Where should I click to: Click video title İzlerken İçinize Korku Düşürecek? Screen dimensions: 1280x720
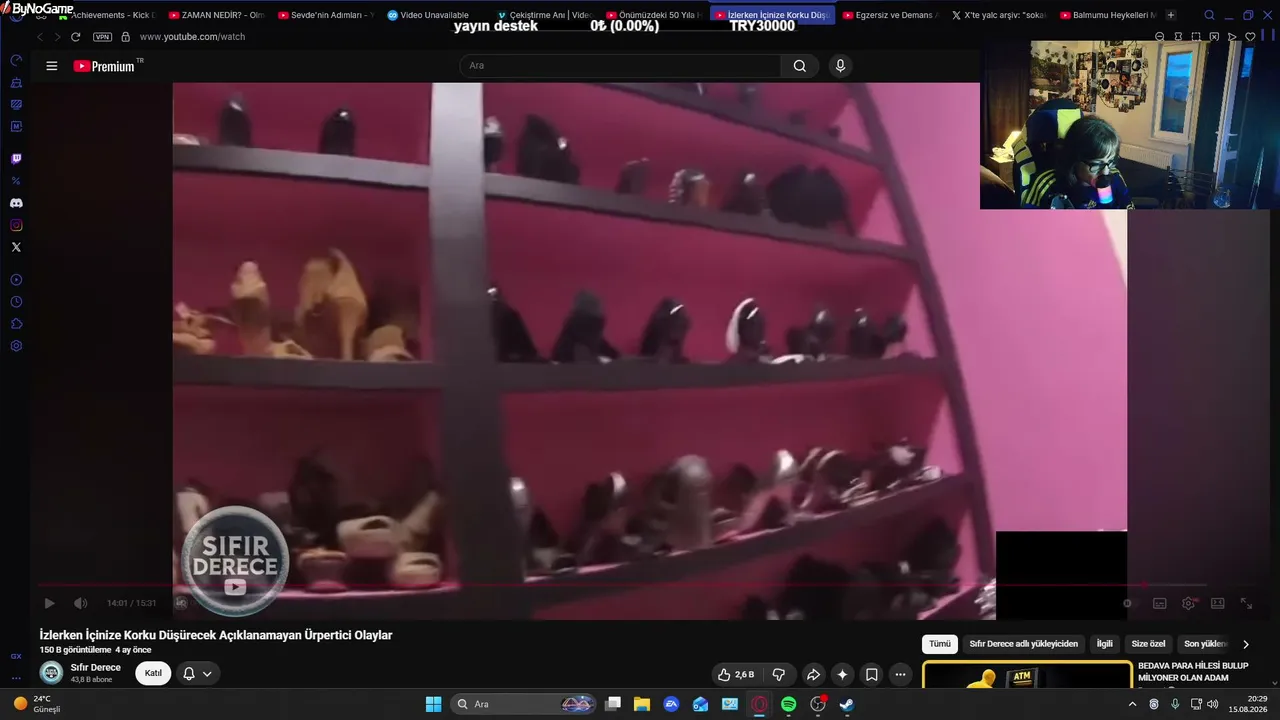[216, 635]
